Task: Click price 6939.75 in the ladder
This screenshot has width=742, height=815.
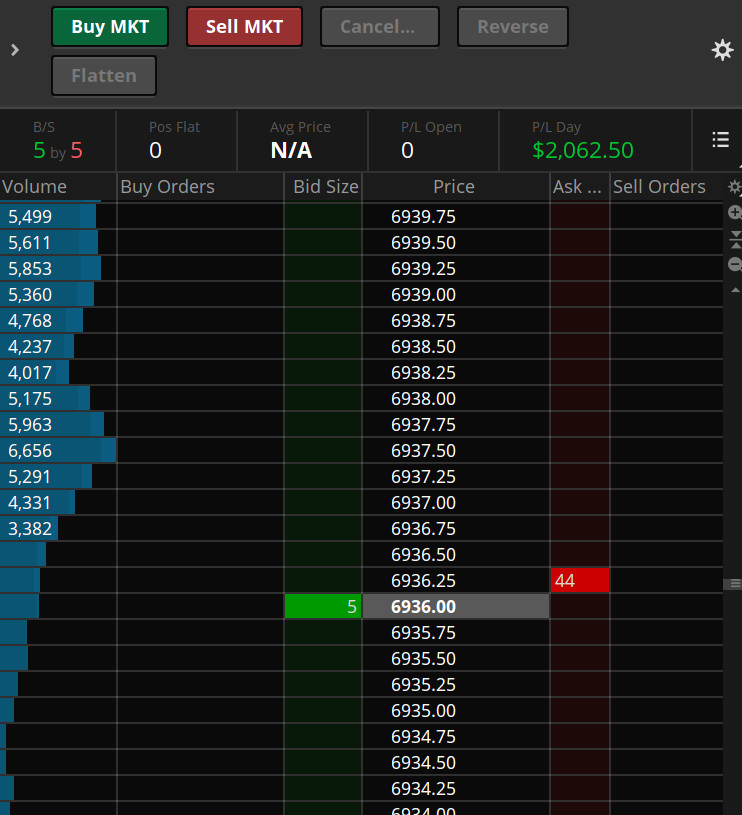Action: tap(423, 216)
